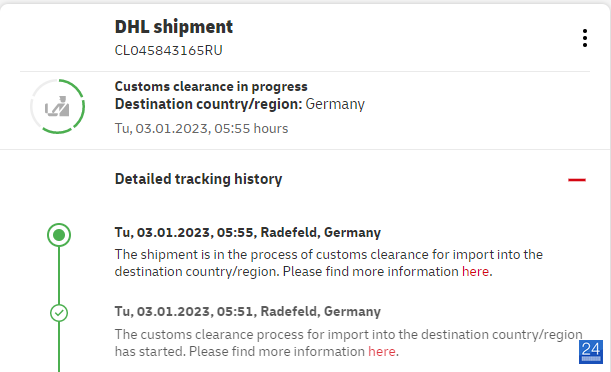Collapse the Detailed tracking history section
This screenshot has height=372, width=611.
(x=577, y=180)
